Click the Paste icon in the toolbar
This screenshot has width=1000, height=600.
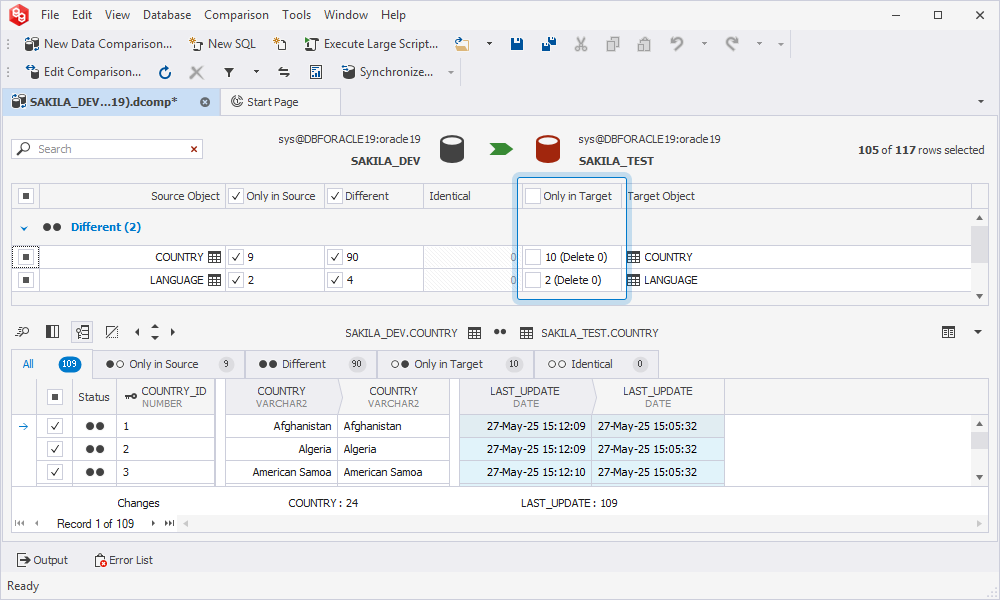pos(644,44)
